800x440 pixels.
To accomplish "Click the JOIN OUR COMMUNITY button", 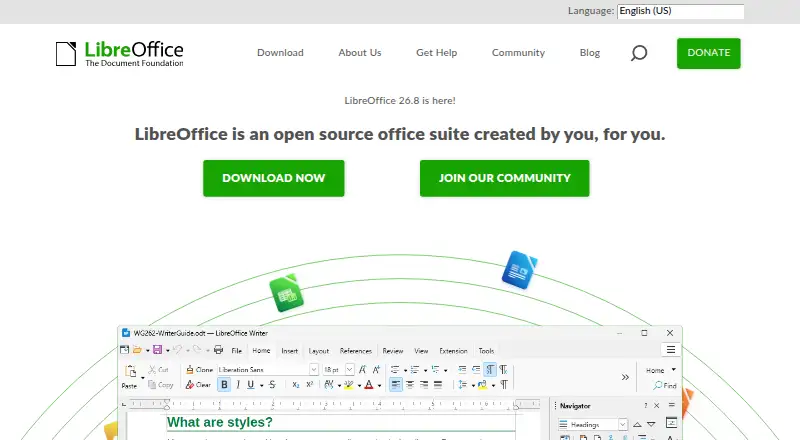I will 505,178.
